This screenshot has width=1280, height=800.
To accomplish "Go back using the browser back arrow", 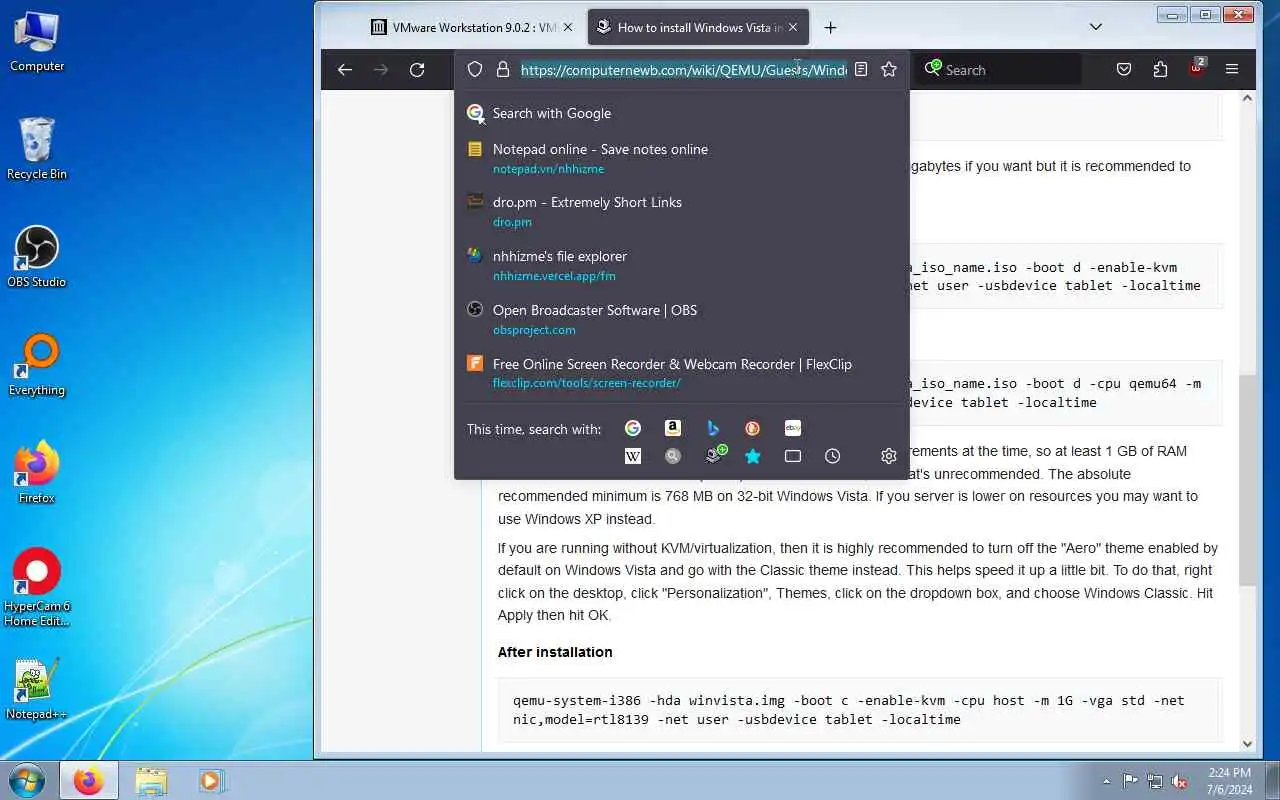I will (x=345, y=70).
